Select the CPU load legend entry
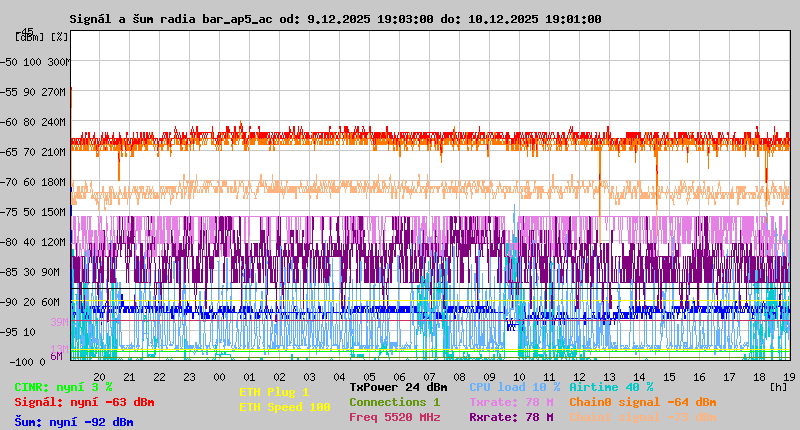 tap(514, 386)
